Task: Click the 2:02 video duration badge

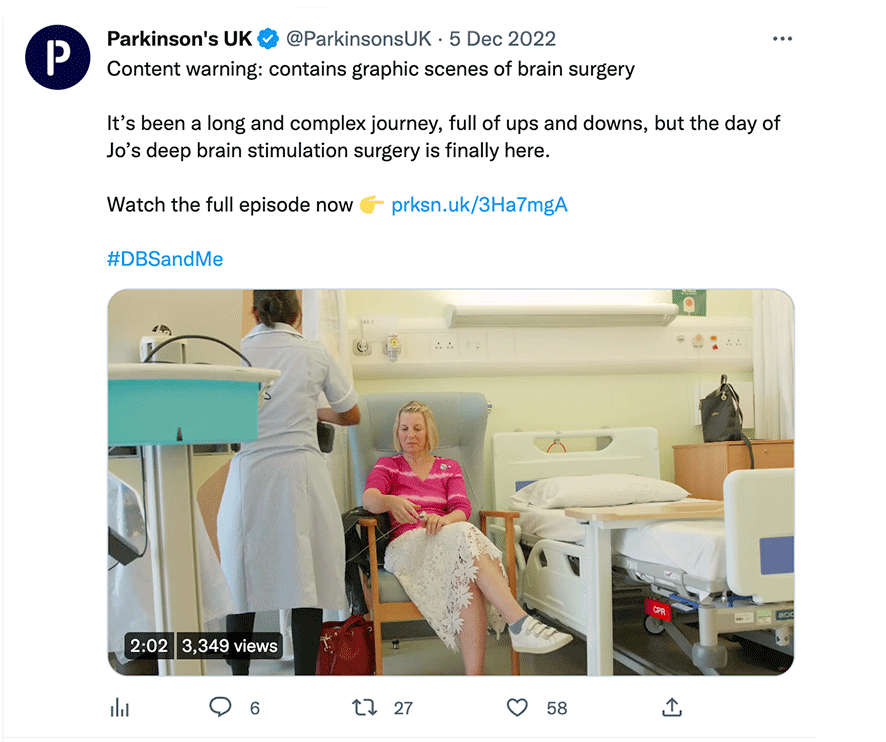Action: [149, 646]
